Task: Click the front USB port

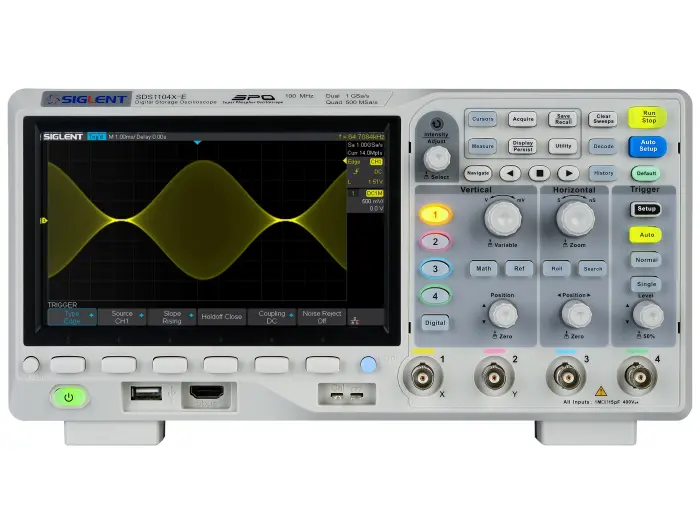Action: tap(146, 393)
